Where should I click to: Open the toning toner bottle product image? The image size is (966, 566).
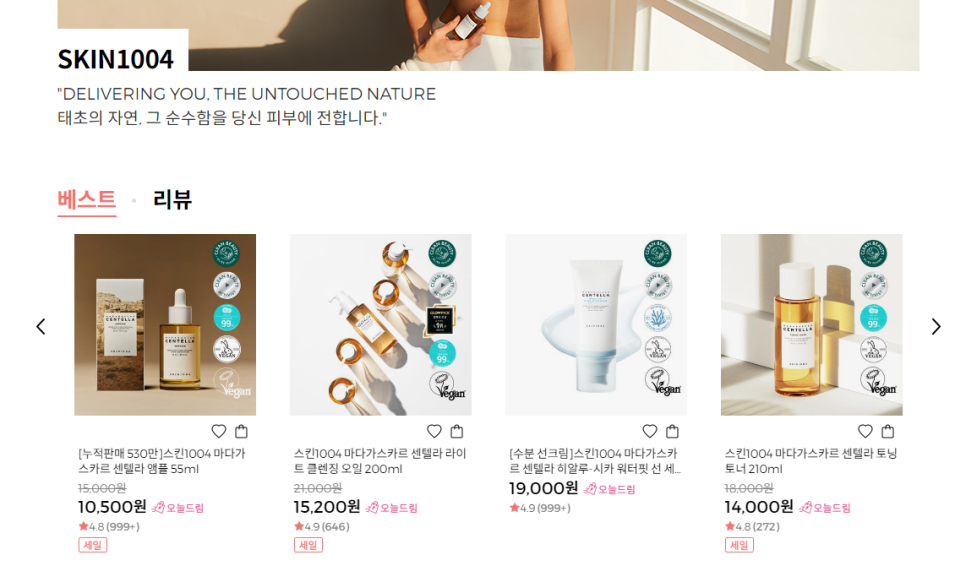[x=811, y=325]
